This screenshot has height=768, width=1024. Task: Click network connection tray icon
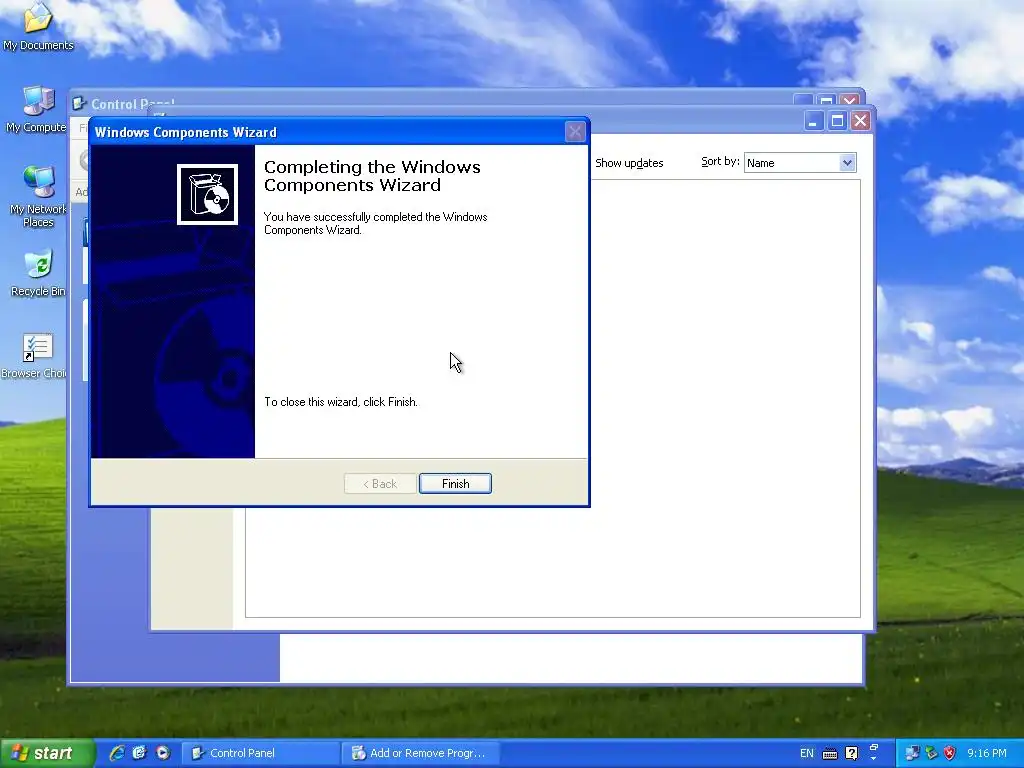(912, 754)
